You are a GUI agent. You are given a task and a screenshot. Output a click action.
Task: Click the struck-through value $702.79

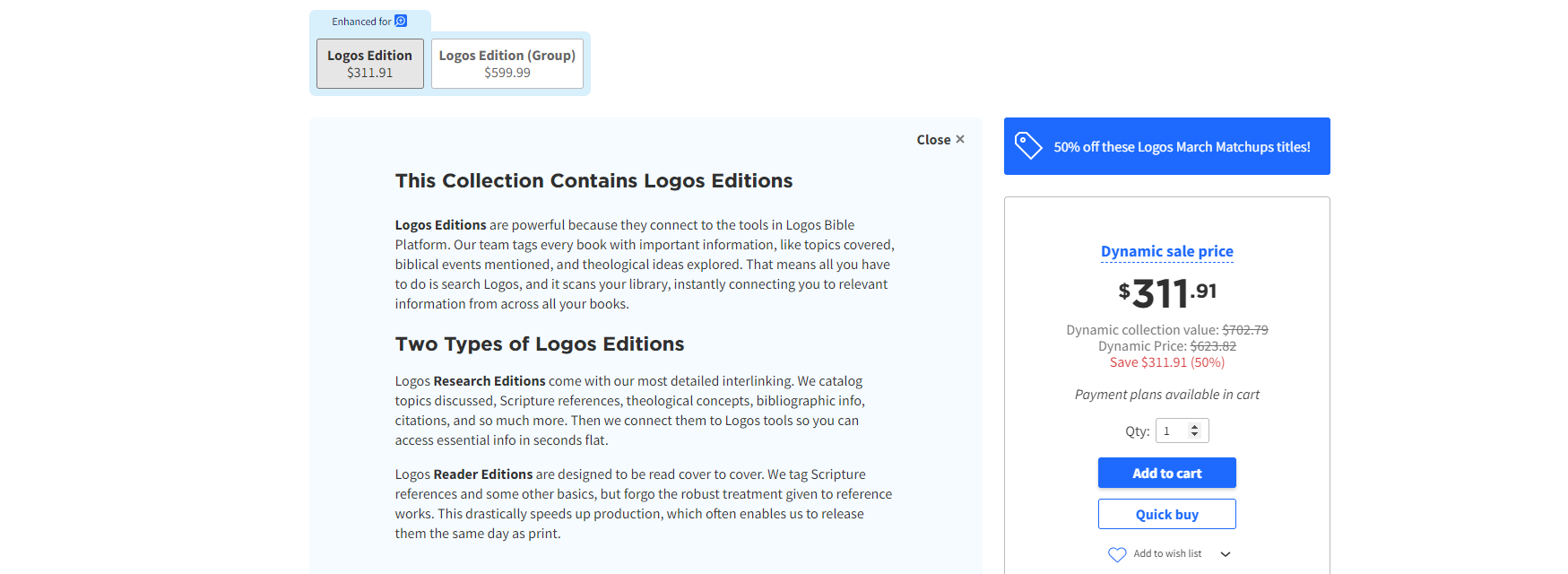tap(1245, 330)
